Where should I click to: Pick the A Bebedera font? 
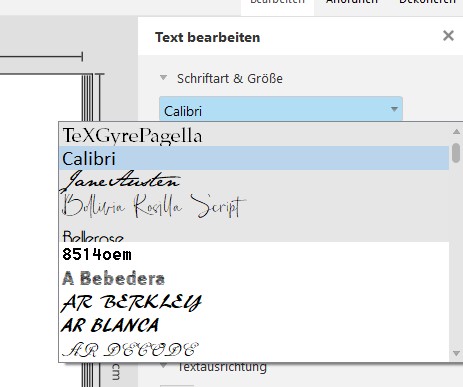click(x=254, y=278)
